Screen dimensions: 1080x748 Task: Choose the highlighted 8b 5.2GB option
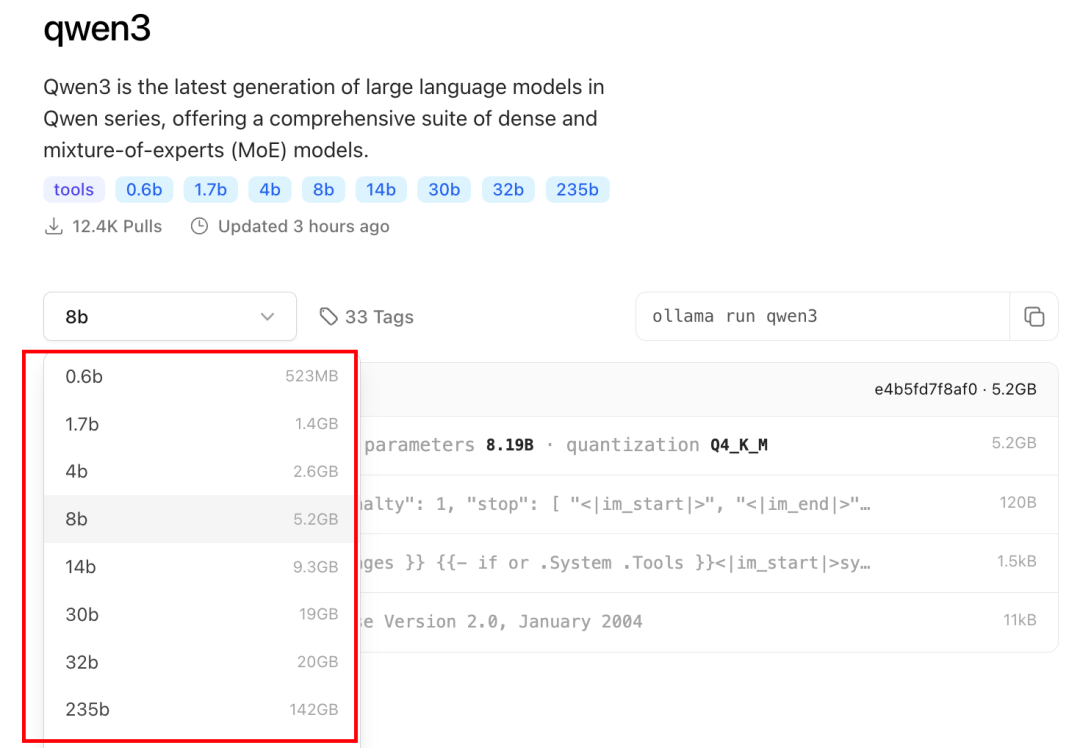198,519
